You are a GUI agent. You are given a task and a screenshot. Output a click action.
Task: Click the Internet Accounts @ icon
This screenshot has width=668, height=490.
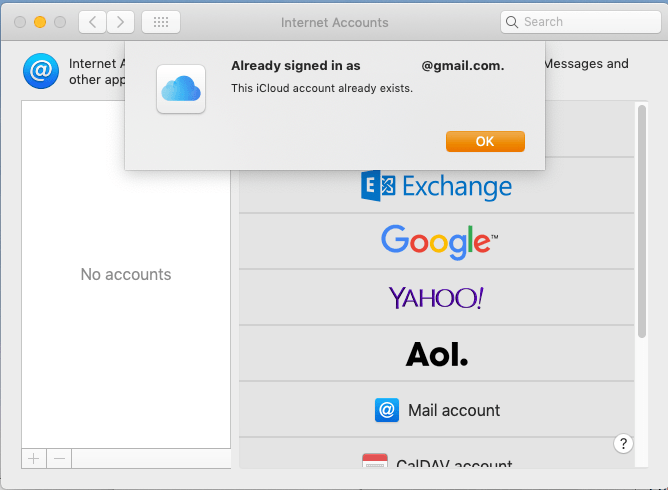coord(41,71)
